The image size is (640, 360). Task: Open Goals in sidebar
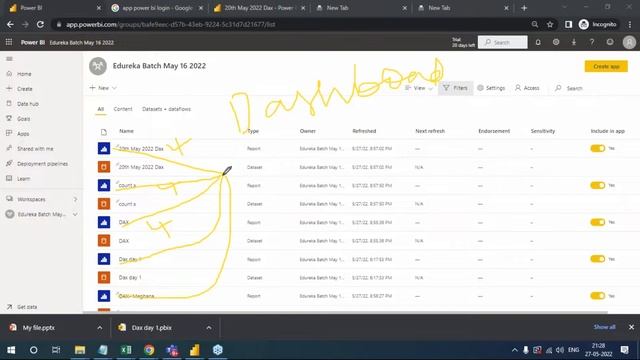tap(24, 119)
